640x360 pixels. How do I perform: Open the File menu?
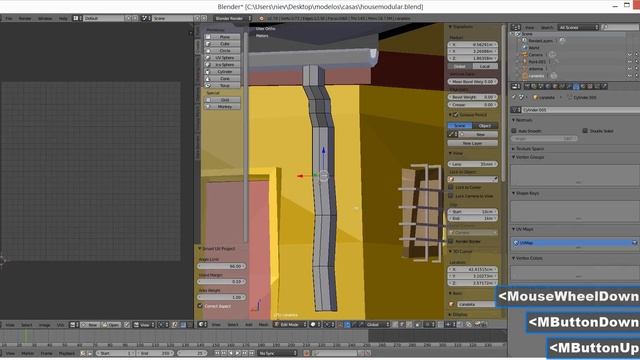[8, 18]
